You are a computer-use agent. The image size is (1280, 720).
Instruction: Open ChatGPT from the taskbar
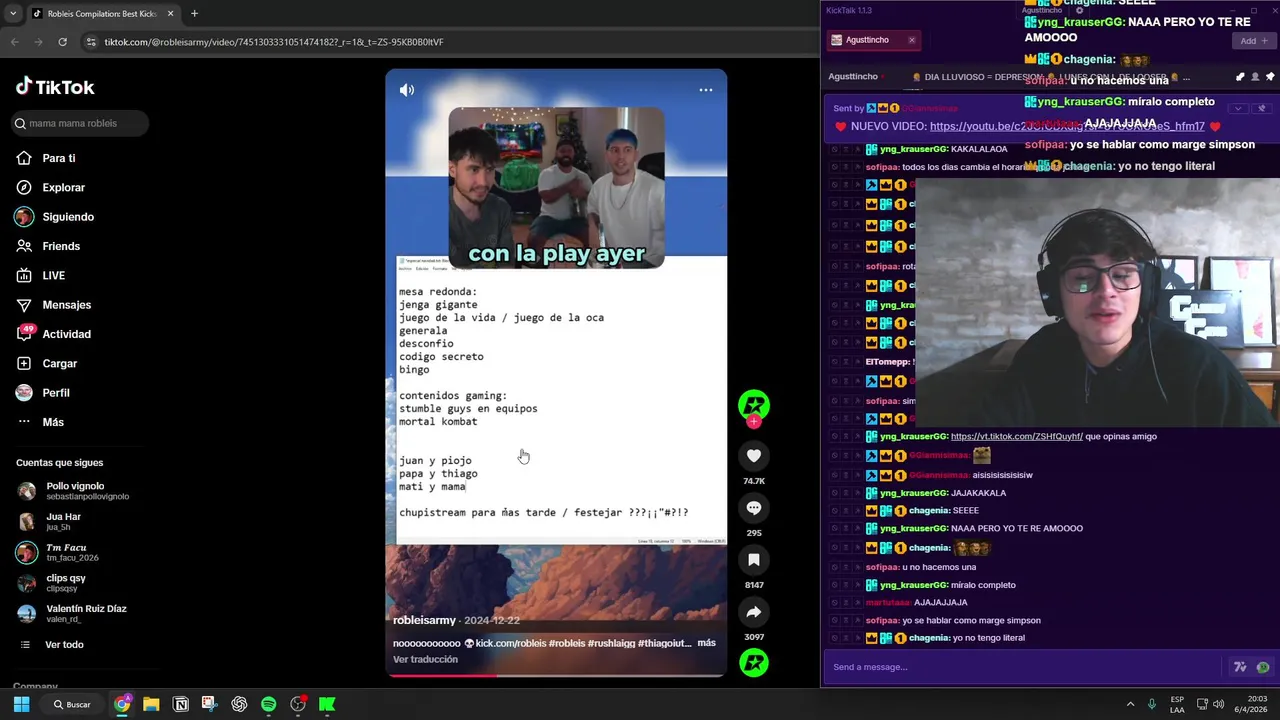(239, 704)
